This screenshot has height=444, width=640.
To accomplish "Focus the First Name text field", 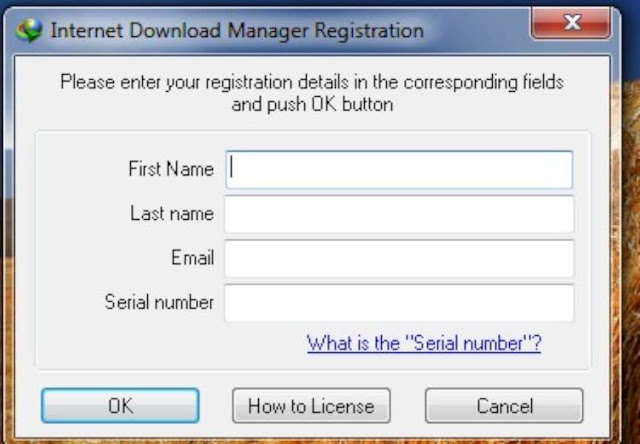I will [x=399, y=170].
